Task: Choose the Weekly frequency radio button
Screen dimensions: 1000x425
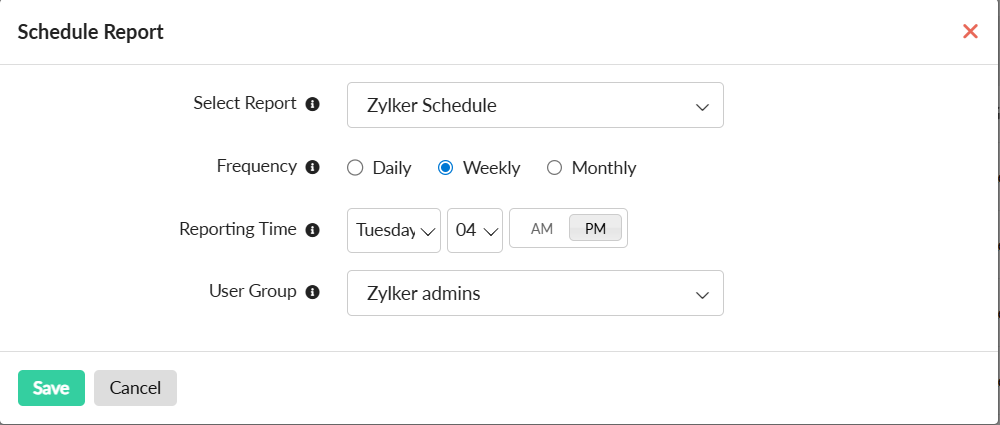Action: [446, 168]
